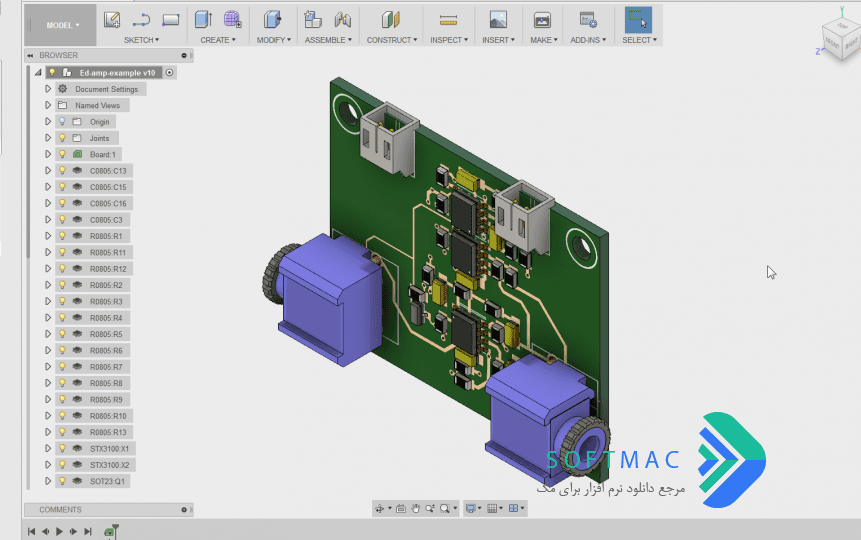Open the INSERT menu
Screen dimensions: 861x540
(498, 40)
